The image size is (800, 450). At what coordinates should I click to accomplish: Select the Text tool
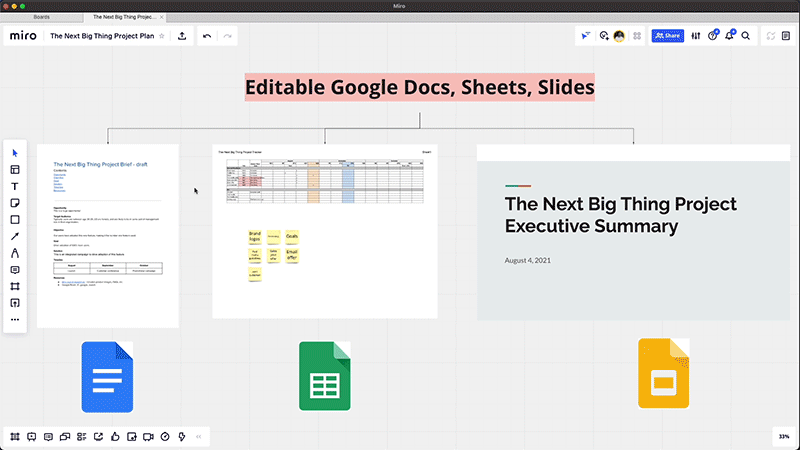pos(15,186)
